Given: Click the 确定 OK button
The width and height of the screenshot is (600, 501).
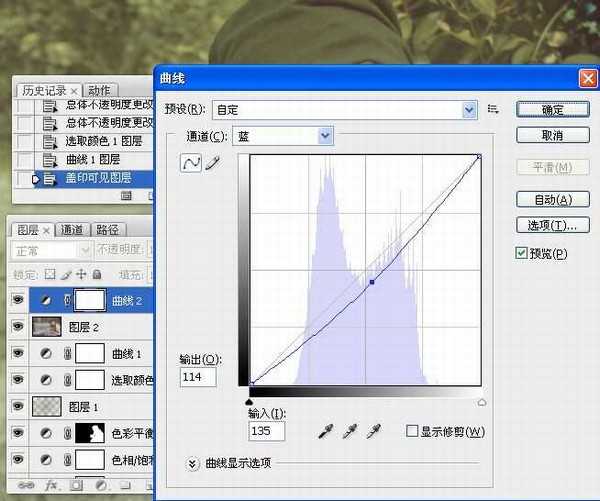Looking at the screenshot, I should (551, 109).
